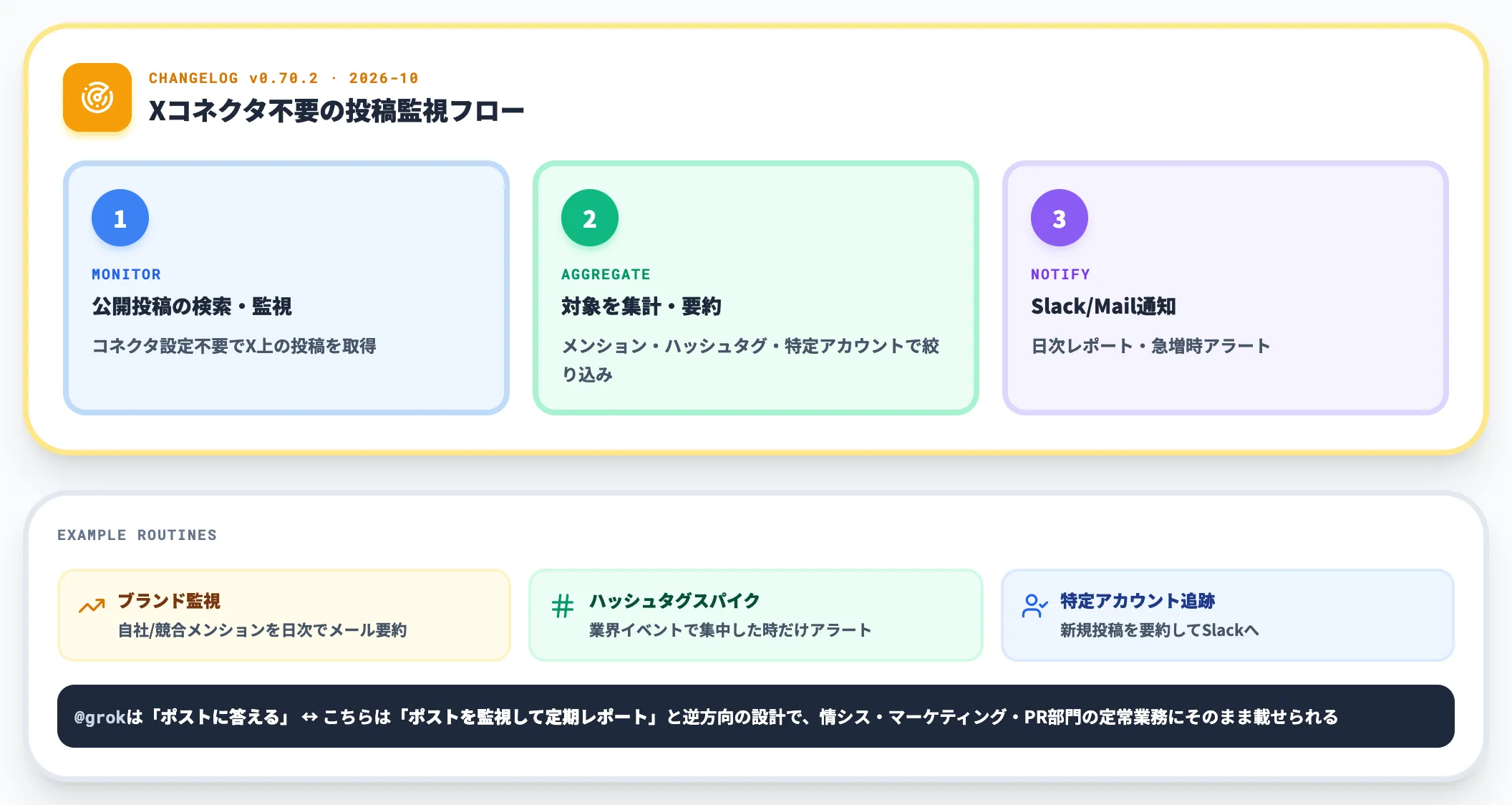1512x805 pixels.
Task: Click text 業界イベントで集中した時だけアラート
Action: [730, 630]
